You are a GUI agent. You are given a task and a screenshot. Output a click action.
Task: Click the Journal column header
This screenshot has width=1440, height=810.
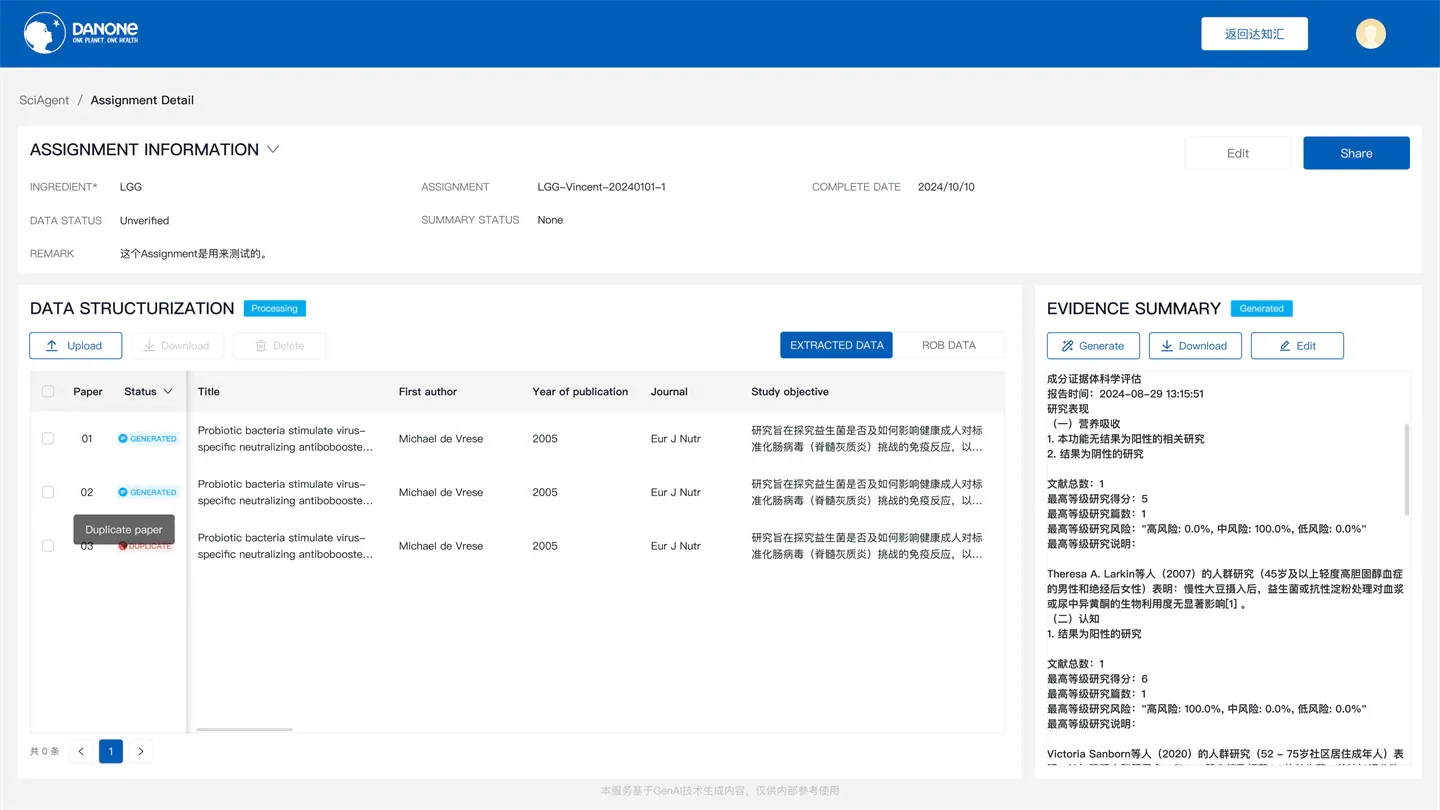669,392
